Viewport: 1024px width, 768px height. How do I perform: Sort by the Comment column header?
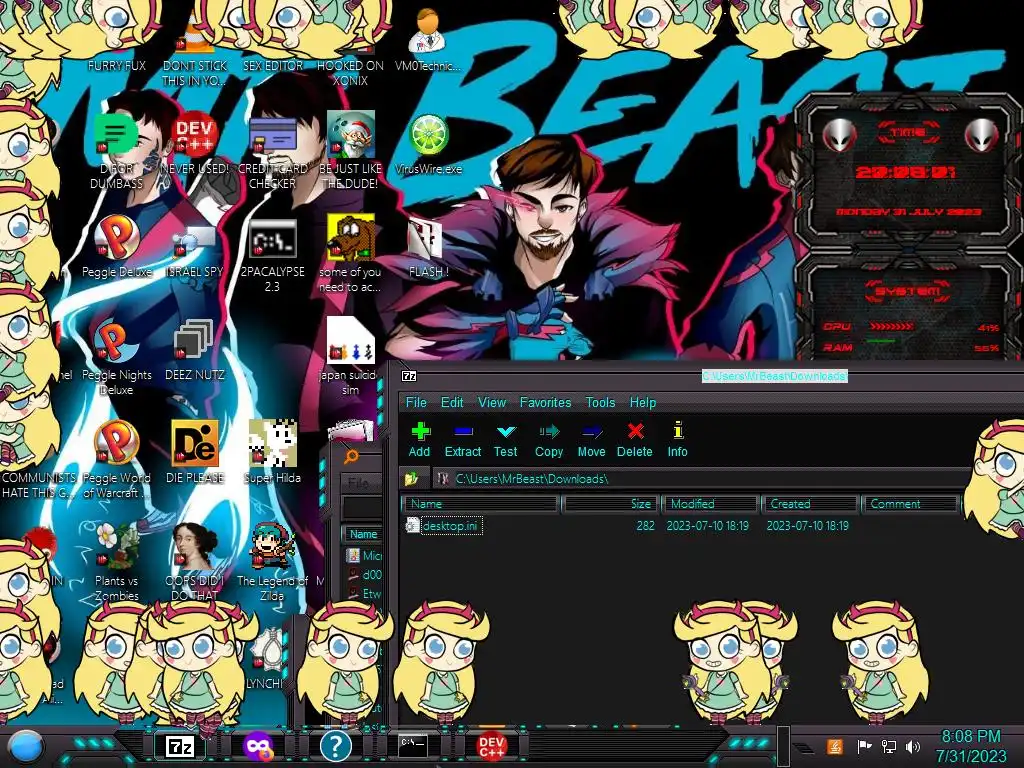point(910,504)
